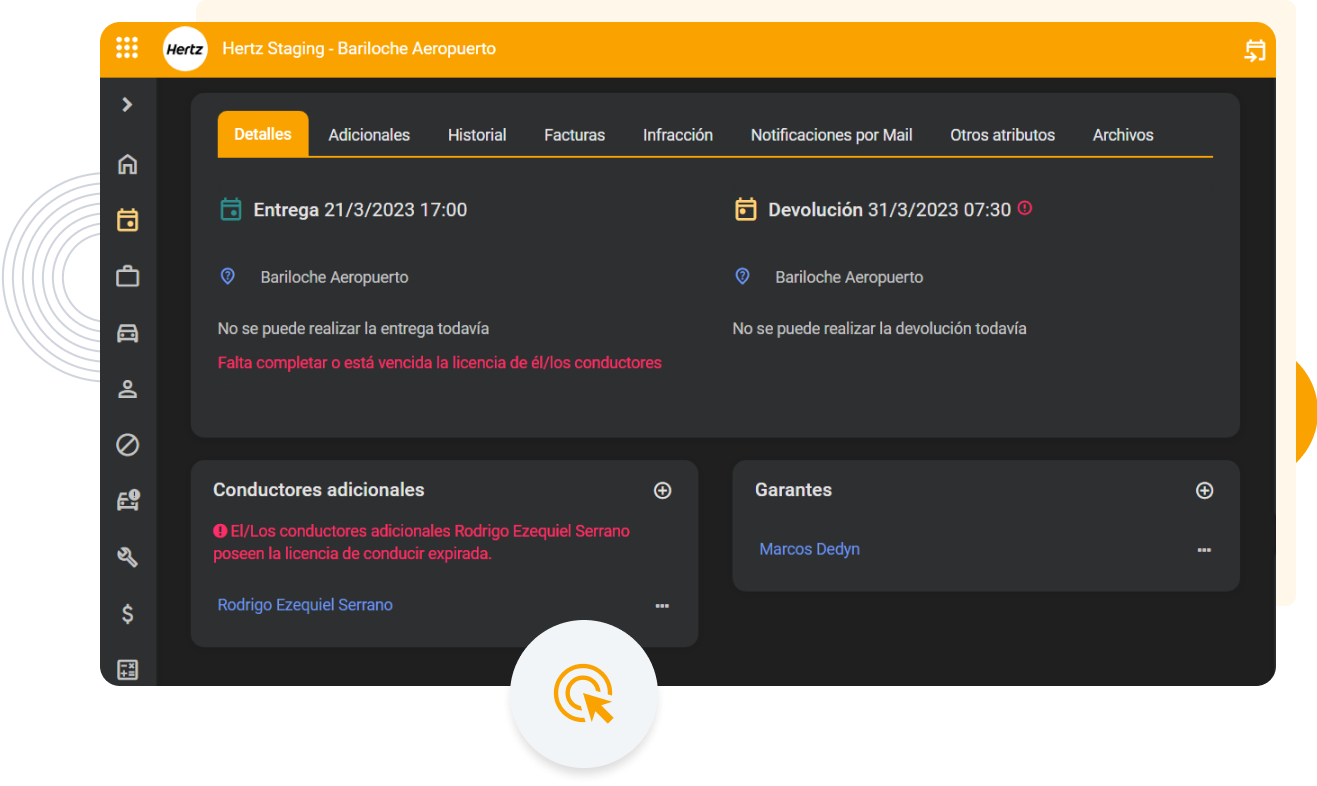Viewport: 1317px width, 786px height.
Task: Open options menu for Marcos Dedyn
Action: [x=1204, y=549]
